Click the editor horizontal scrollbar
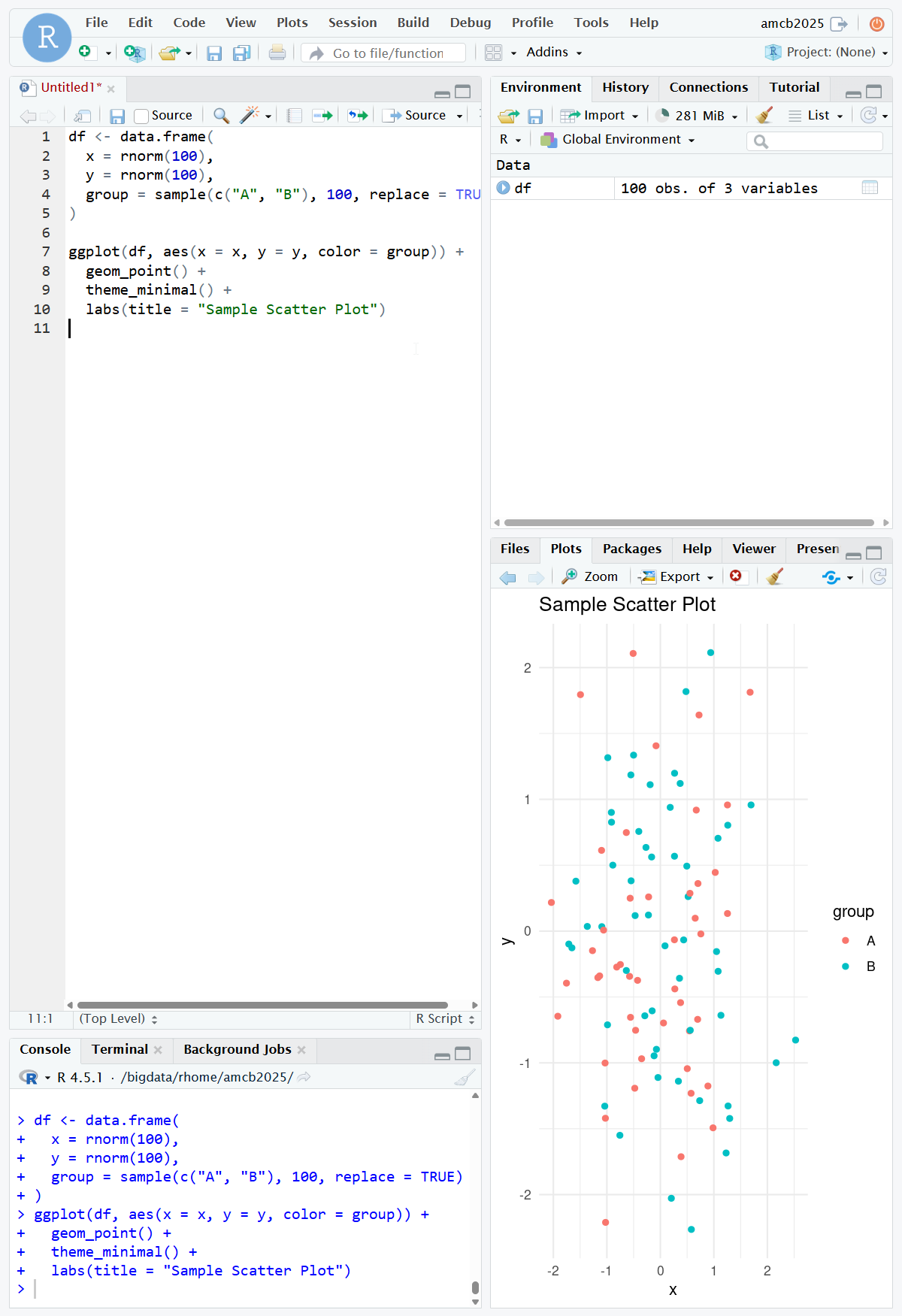The height and width of the screenshot is (1316, 902). [x=262, y=1005]
